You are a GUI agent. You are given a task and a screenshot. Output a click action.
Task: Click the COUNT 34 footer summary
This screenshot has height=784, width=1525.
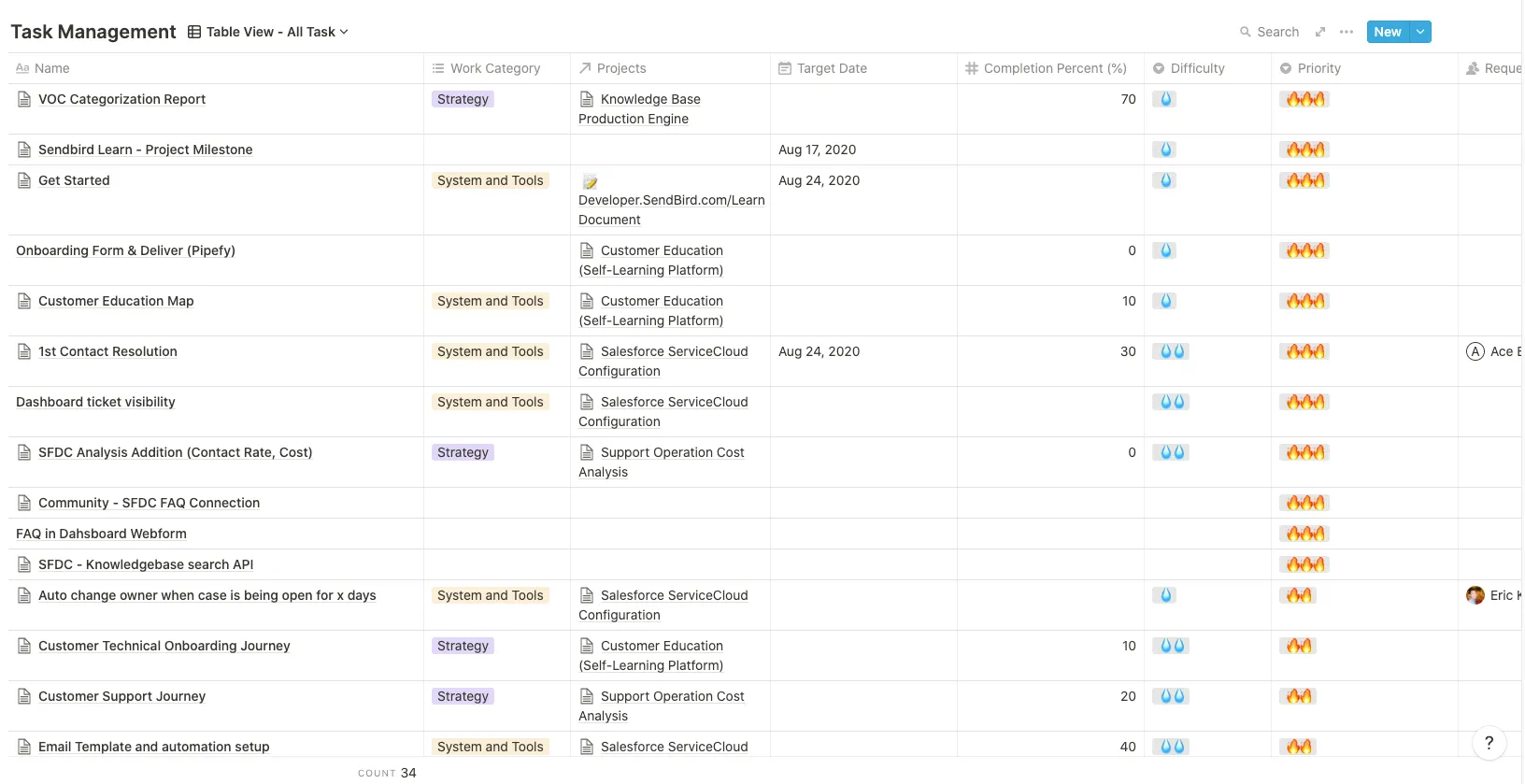pos(387,773)
